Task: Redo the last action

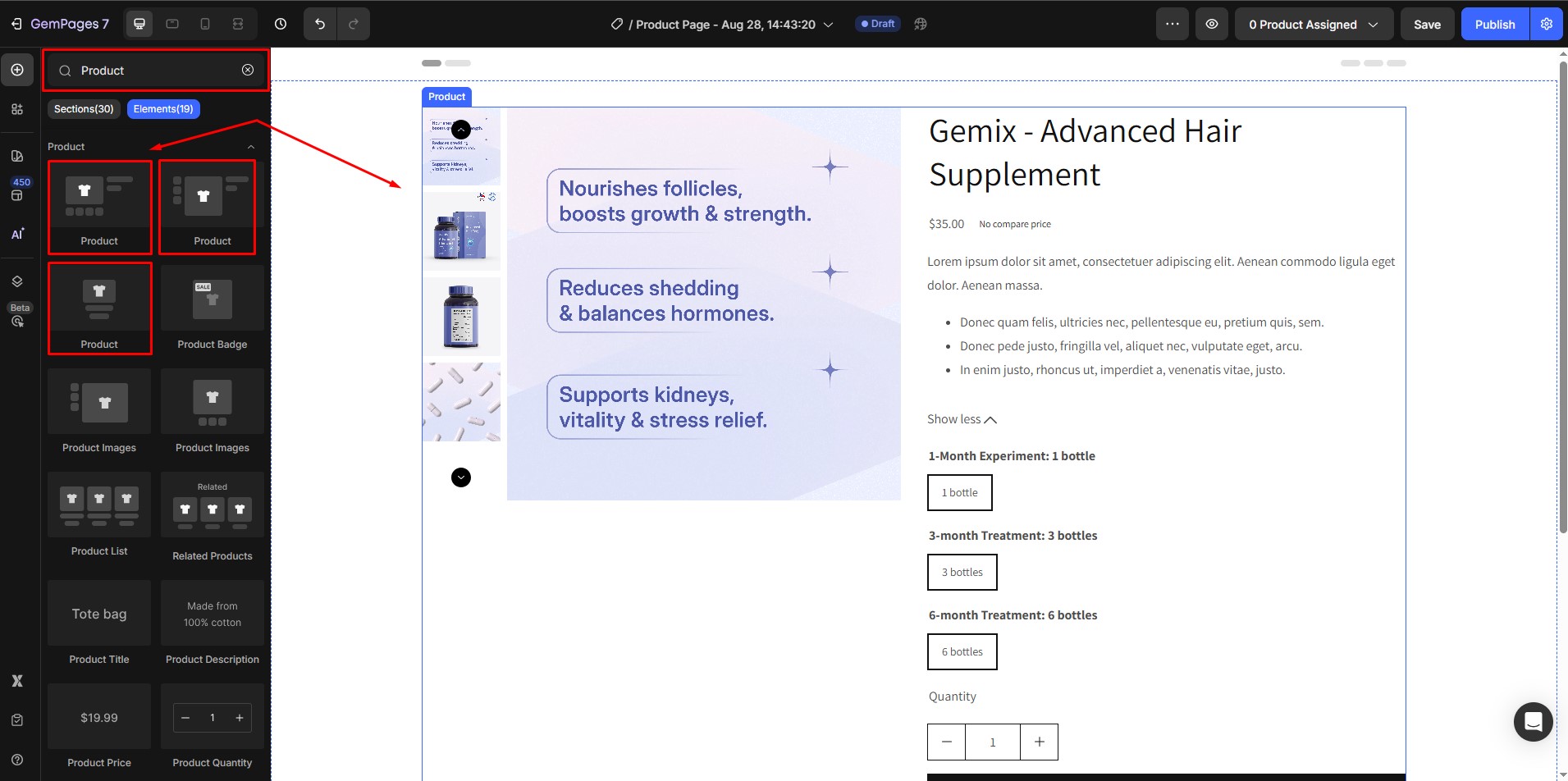Action: 354,24
